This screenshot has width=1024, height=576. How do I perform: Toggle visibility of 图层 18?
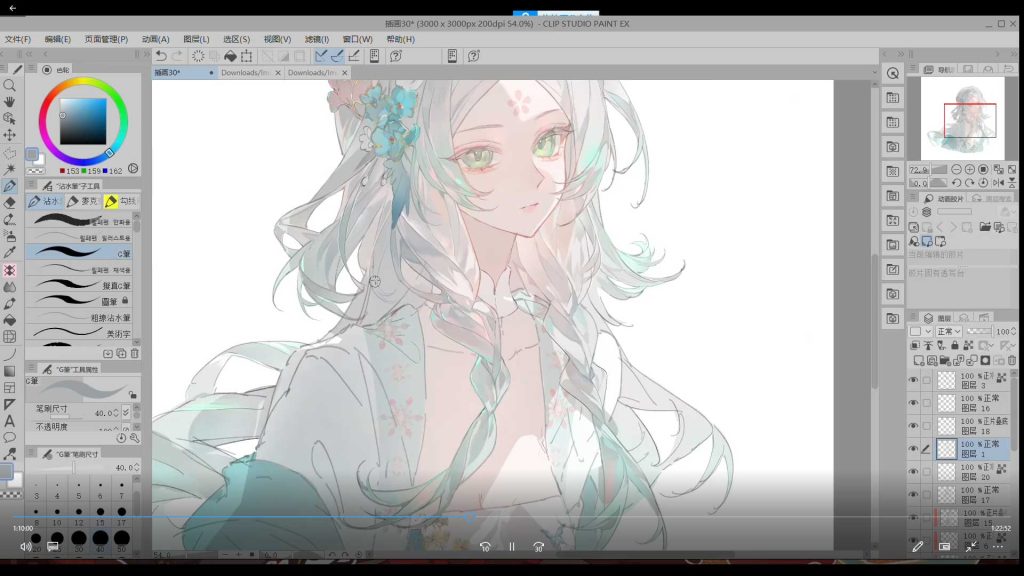click(913, 425)
